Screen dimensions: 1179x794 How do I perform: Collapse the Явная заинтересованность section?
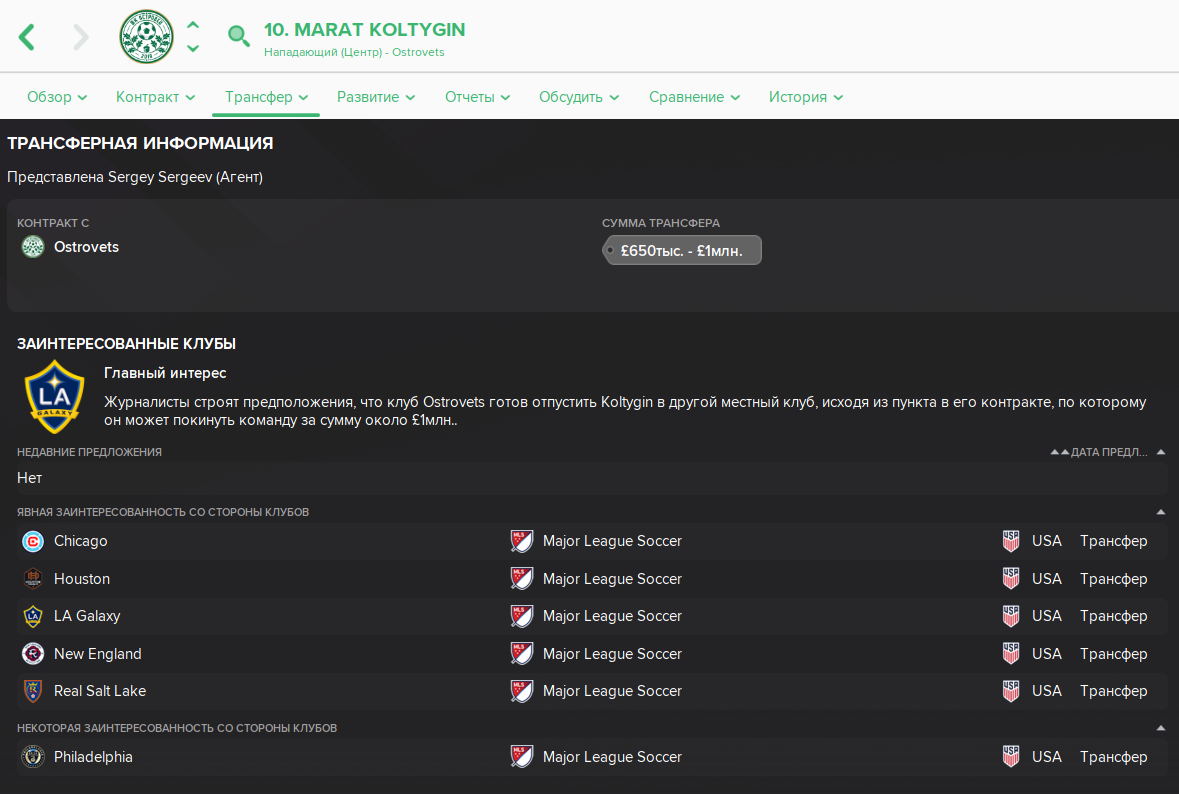[x=1161, y=512]
